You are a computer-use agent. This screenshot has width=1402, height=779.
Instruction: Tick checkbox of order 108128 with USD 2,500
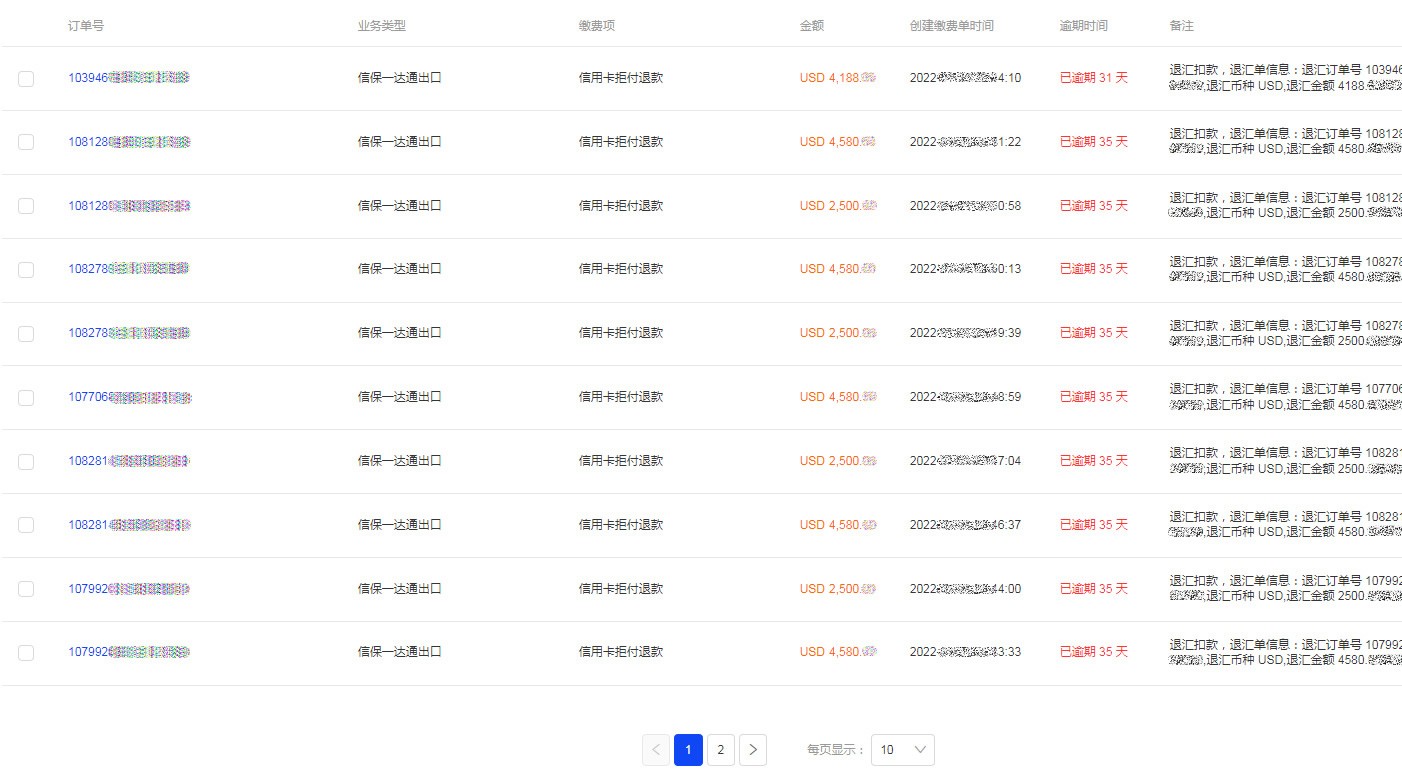coord(26,206)
